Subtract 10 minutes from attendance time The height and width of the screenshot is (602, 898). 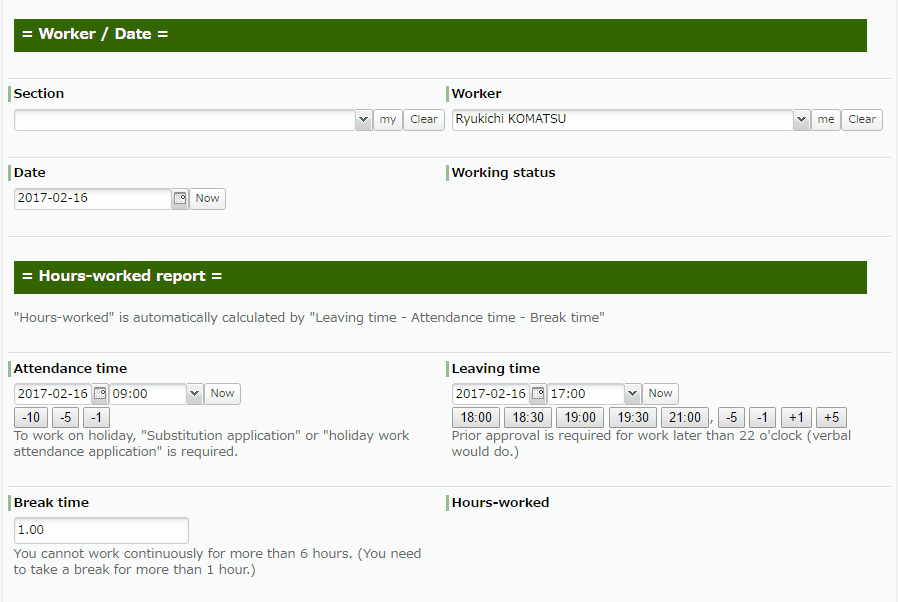(30, 417)
